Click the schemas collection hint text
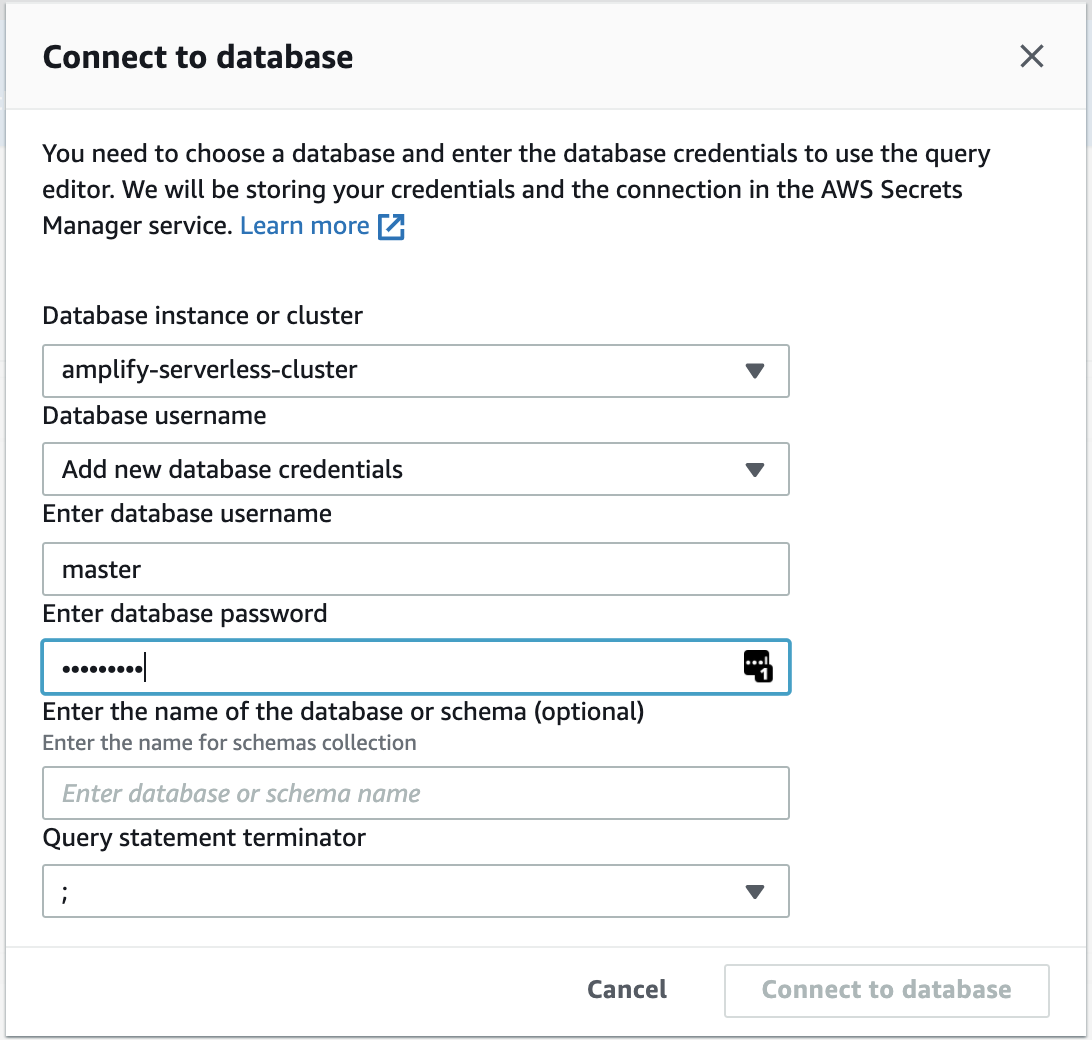This screenshot has width=1092, height=1040. pyautogui.click(x=229, y=743)
